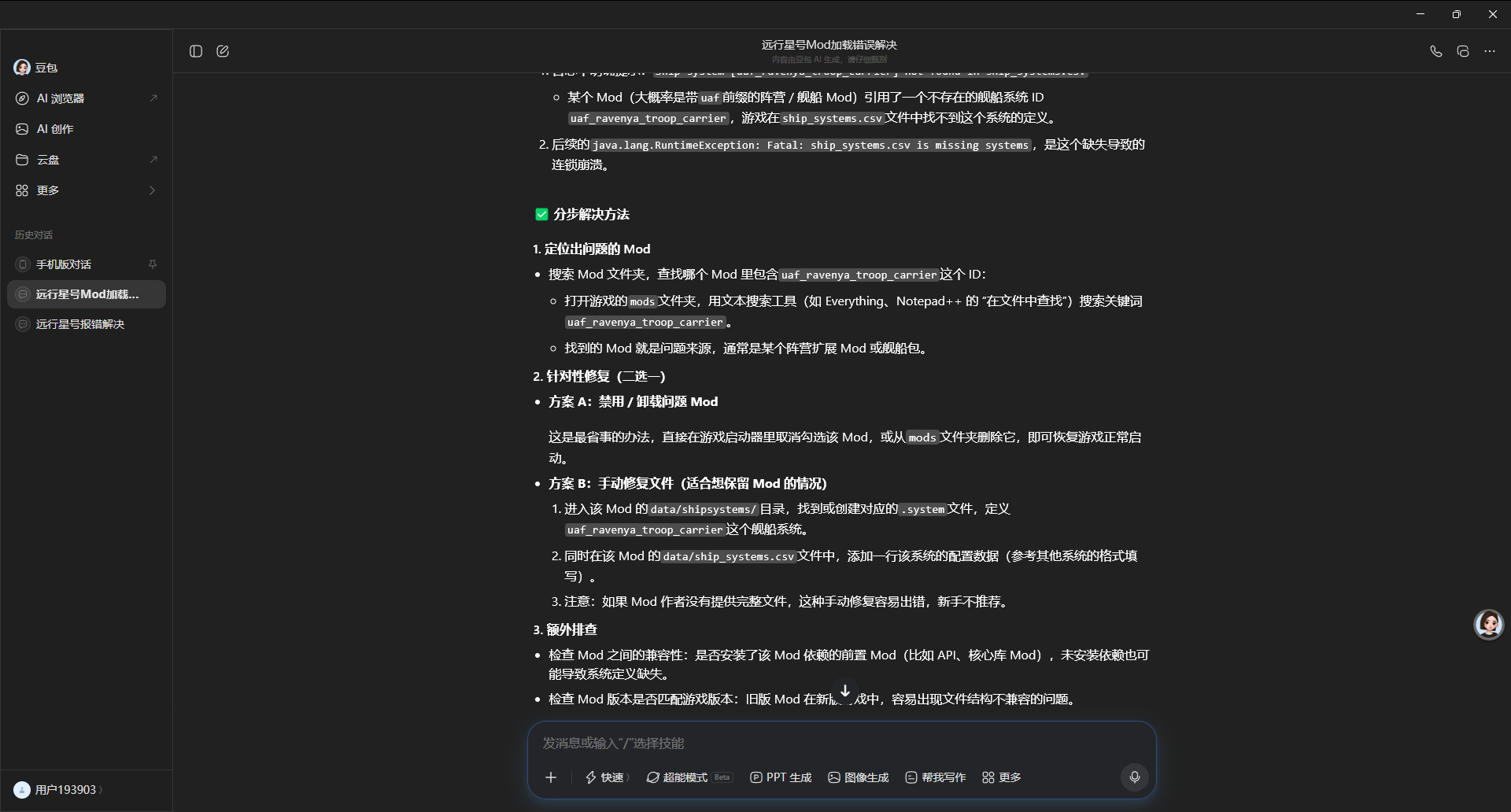This screenshot has height=812, width=1511.
Task: Start a new chat with the compose icon
Action: [x=223, y=51]
